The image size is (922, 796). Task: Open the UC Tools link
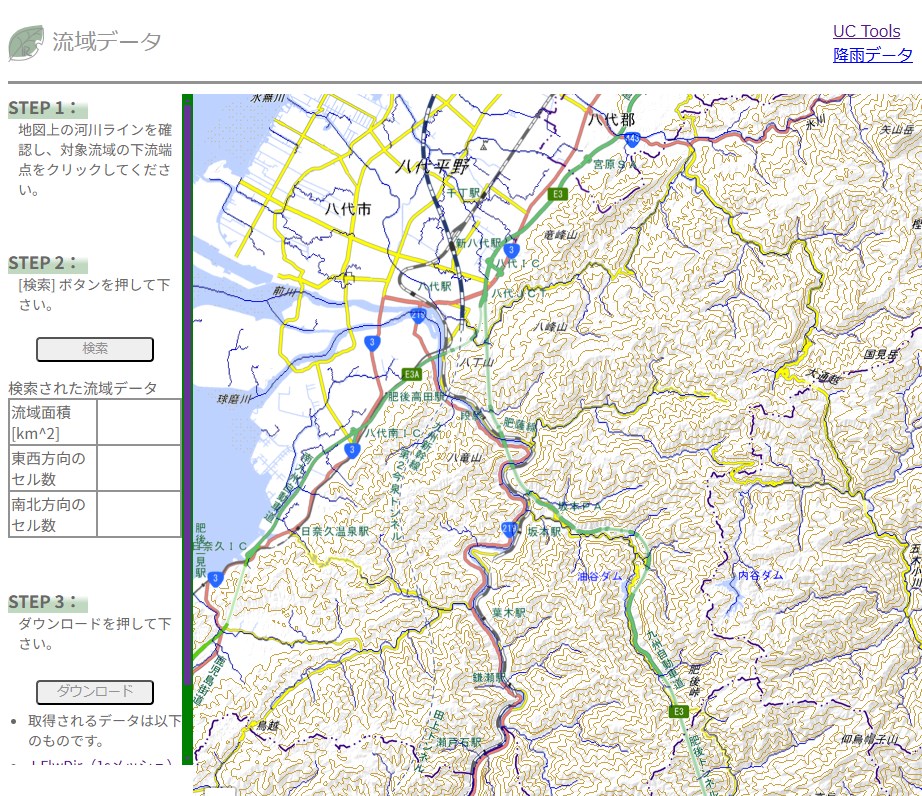click(x=866, y=31)
